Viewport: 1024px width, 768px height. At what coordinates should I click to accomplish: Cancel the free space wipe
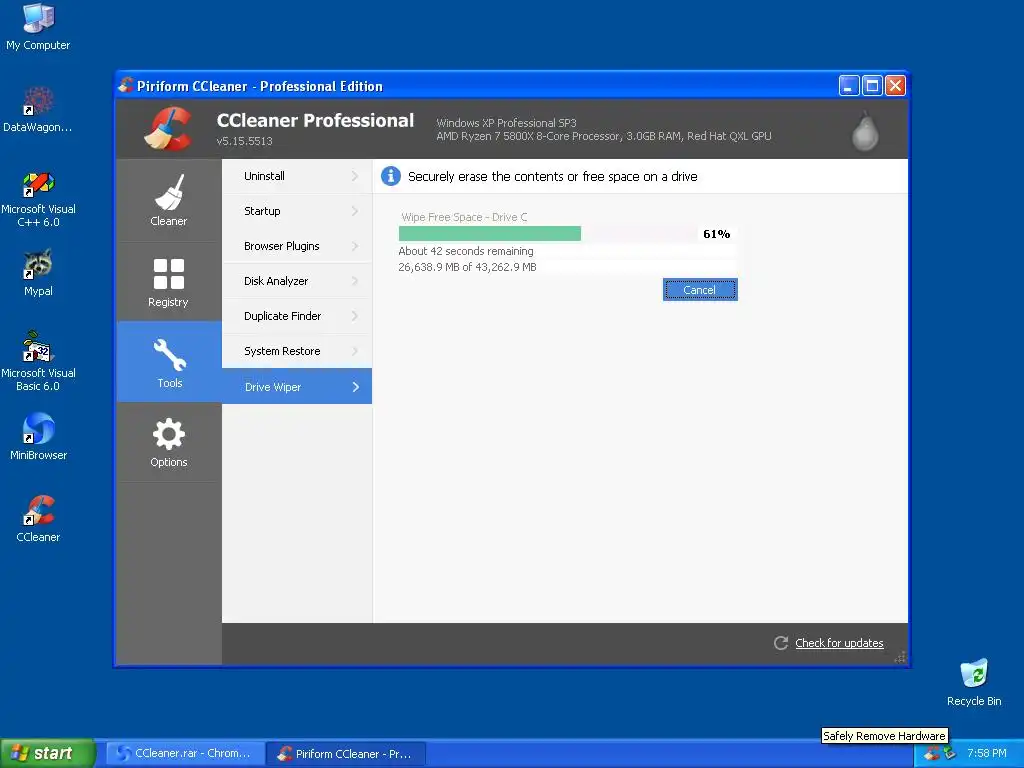tap(700, 289)
